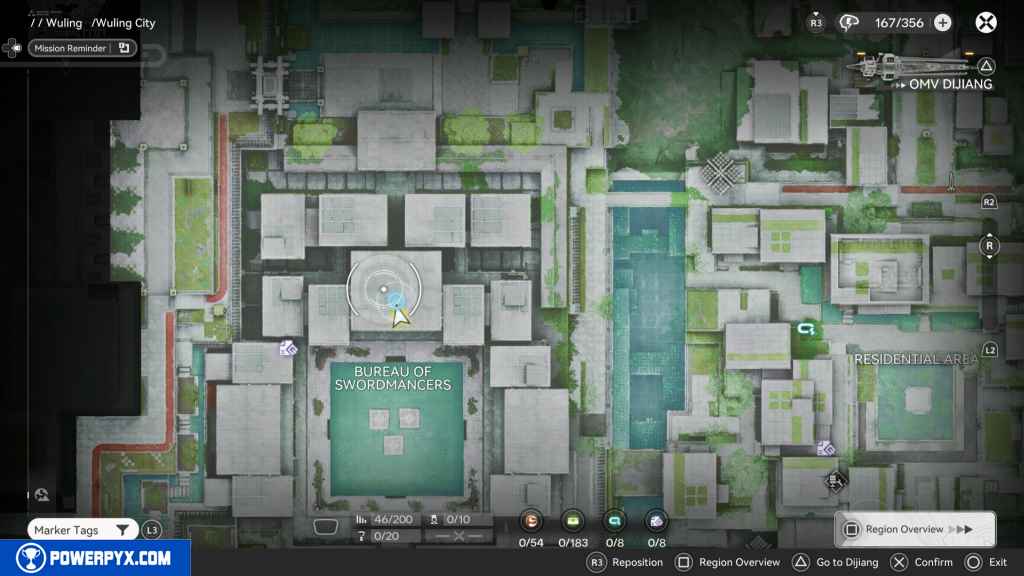
Task: Select the blue-white cube counter showing 0/8
Action: (656, 521)
